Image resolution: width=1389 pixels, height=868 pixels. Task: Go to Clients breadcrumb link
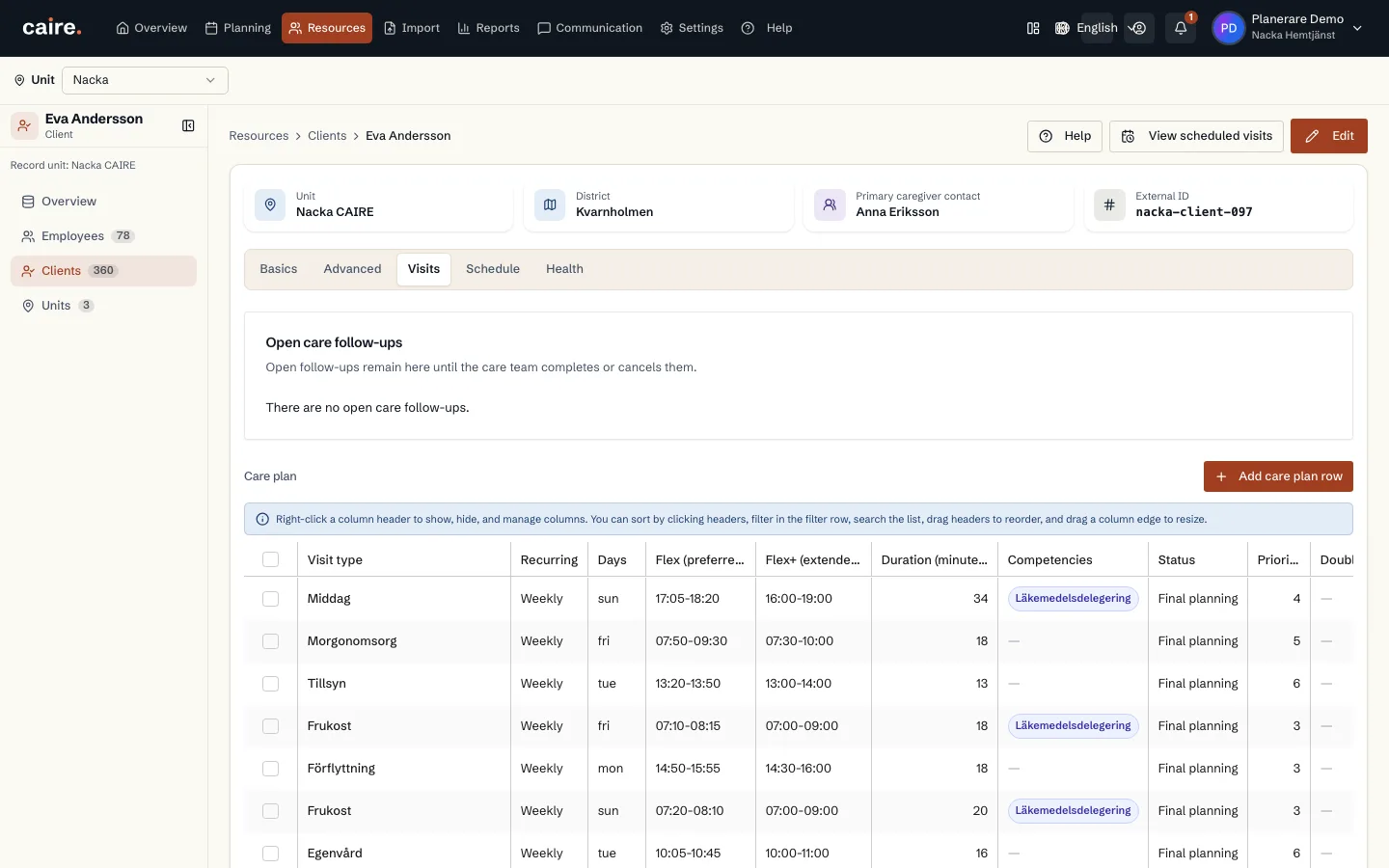click(327, 136)
